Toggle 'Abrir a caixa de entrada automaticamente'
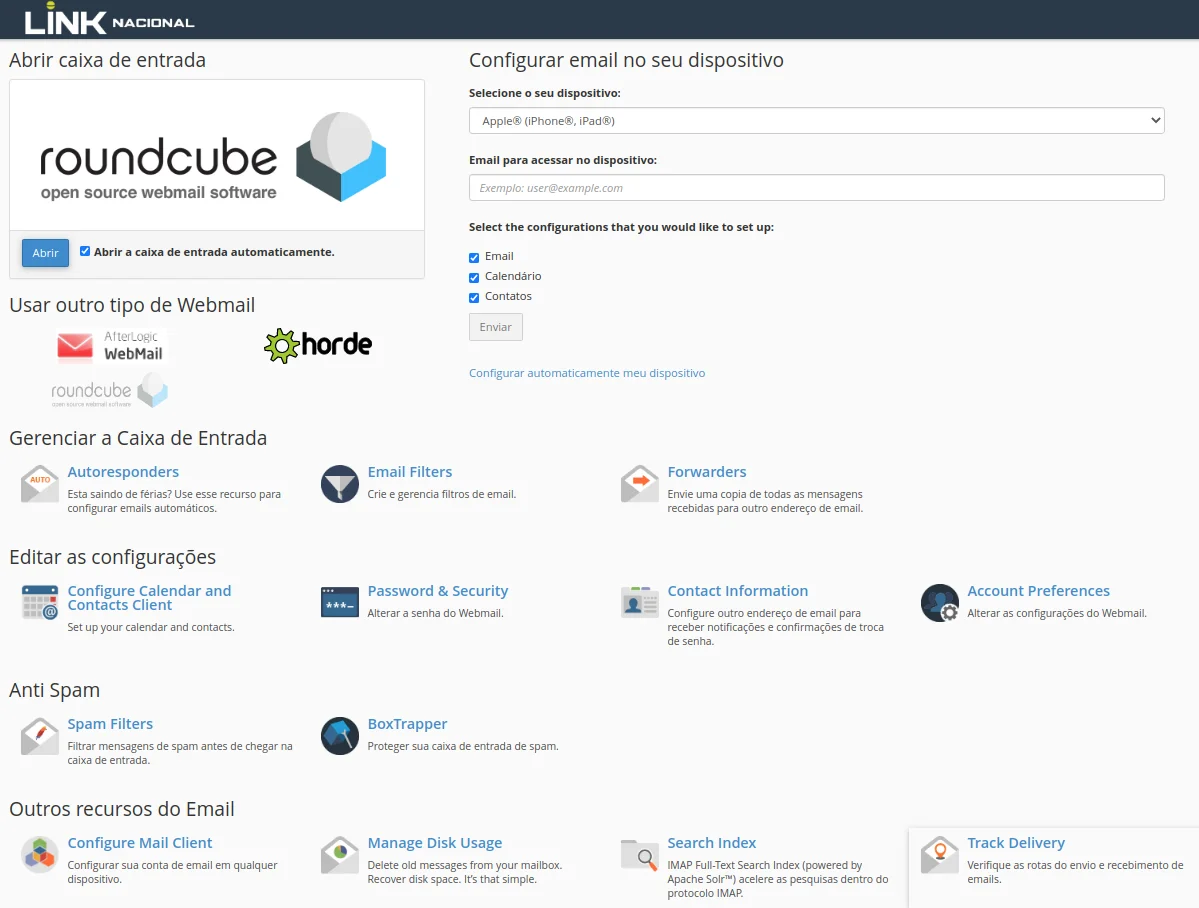Image resolution: width=1199 pixels, height=908 pixels. click(x=85, y=252)
